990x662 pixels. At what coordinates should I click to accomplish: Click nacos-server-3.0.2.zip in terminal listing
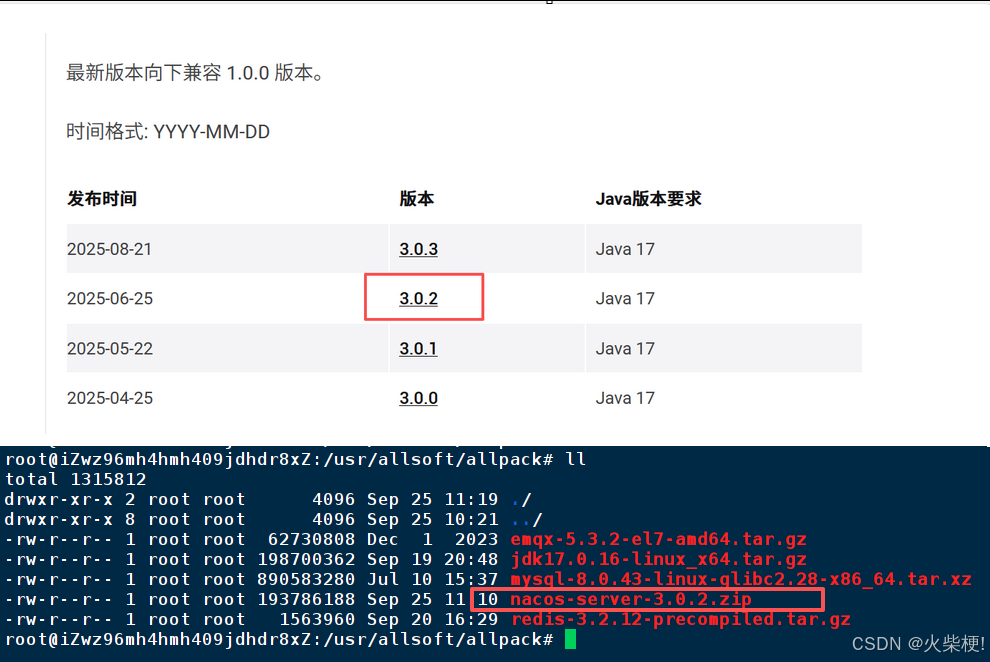tap(631, 599)
